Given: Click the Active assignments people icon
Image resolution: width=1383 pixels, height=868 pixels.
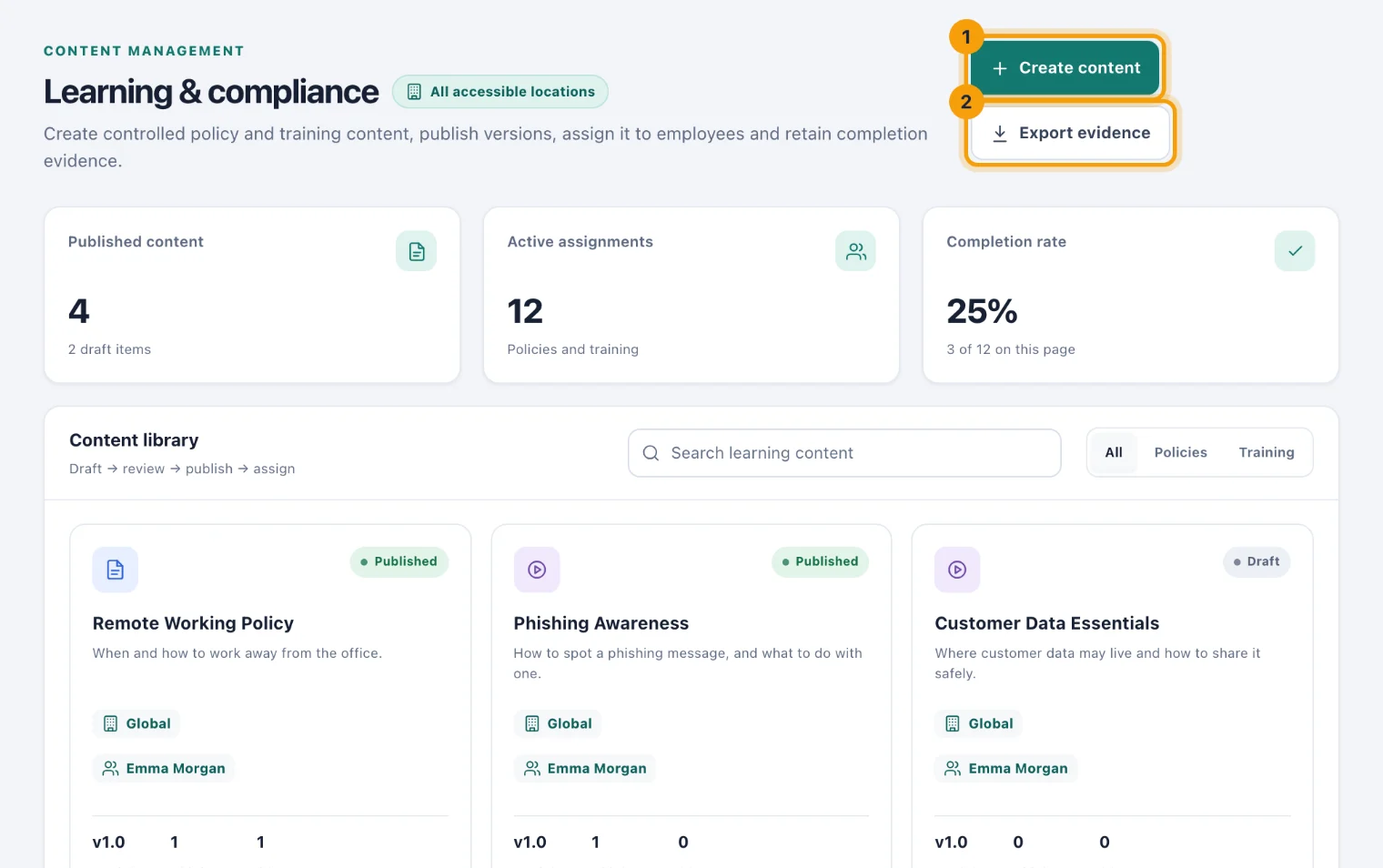Looking at the screenshot, I should (x=855, y=251).
